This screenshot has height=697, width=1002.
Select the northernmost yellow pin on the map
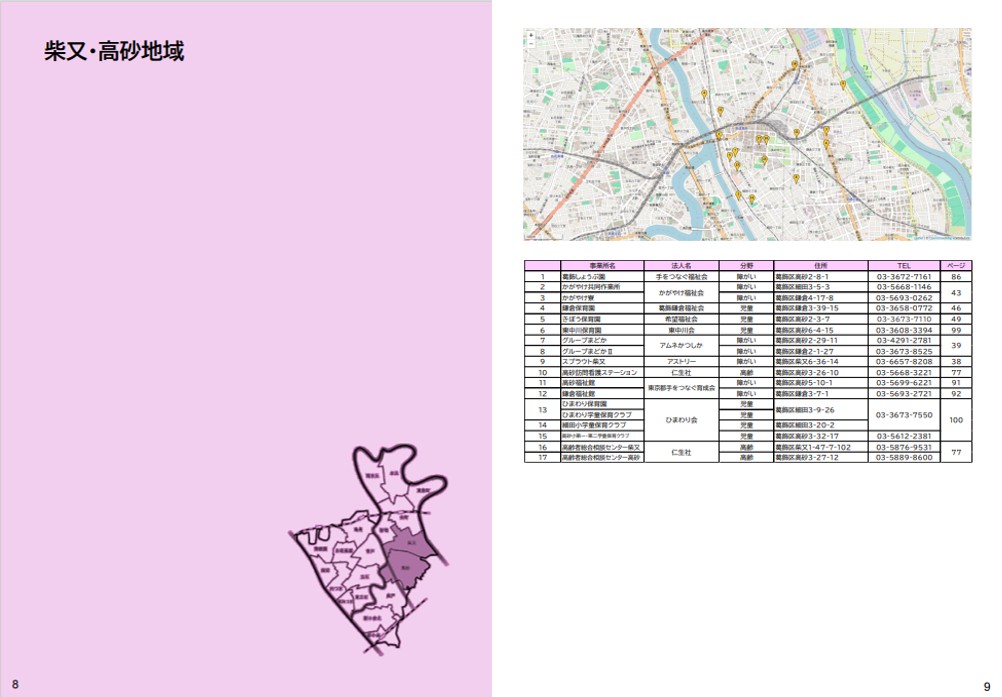pos(794,65)
